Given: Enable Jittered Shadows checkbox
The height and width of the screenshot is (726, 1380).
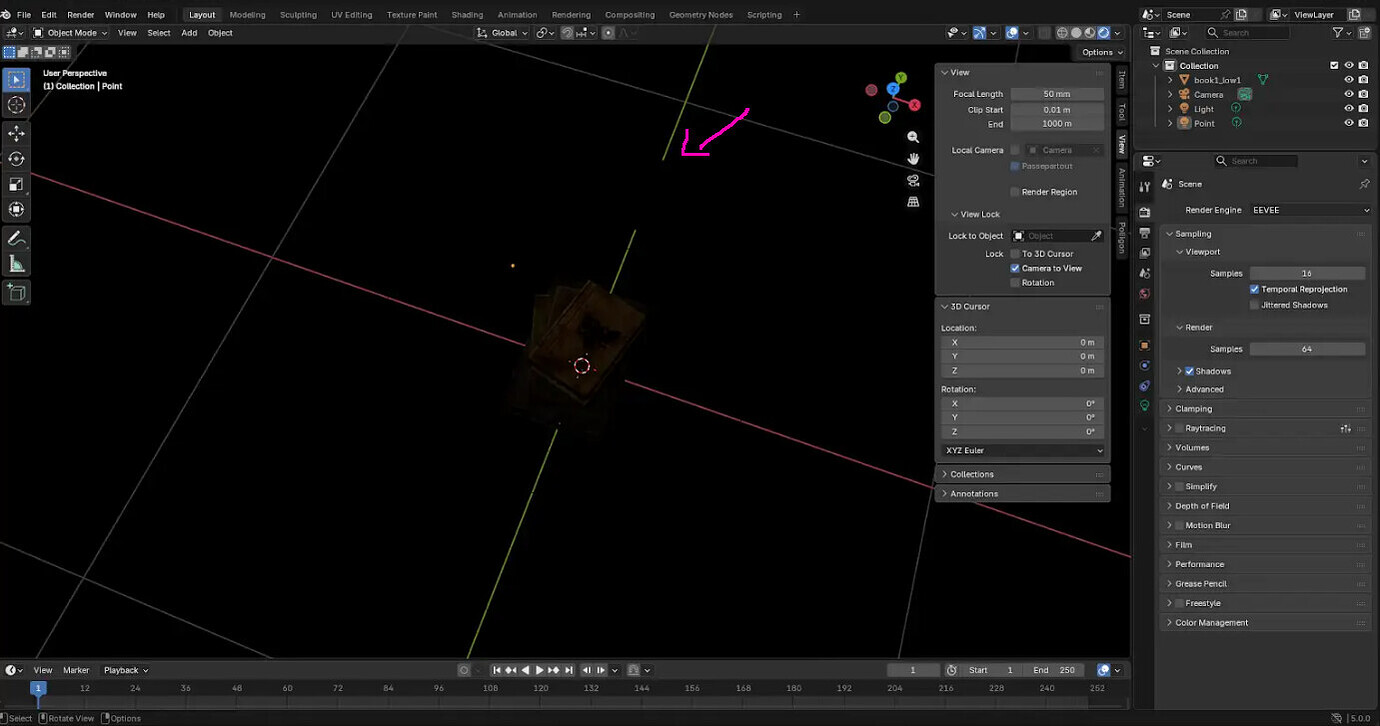Looking at the screenshot, I should click(1254, 305).
